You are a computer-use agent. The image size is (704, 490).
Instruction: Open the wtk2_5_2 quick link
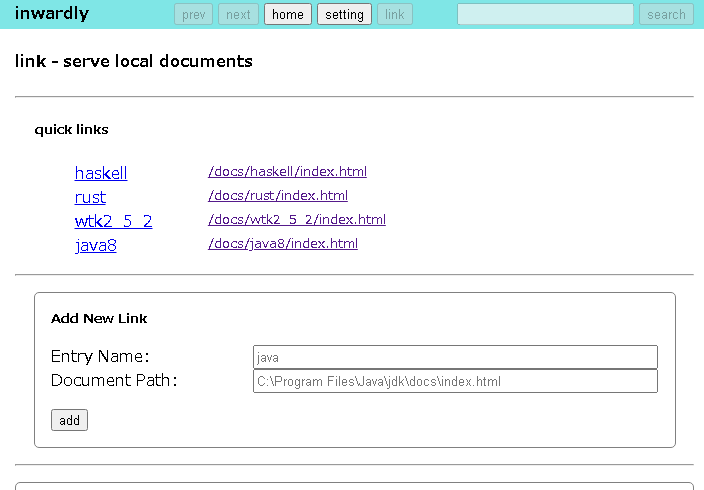114,221
